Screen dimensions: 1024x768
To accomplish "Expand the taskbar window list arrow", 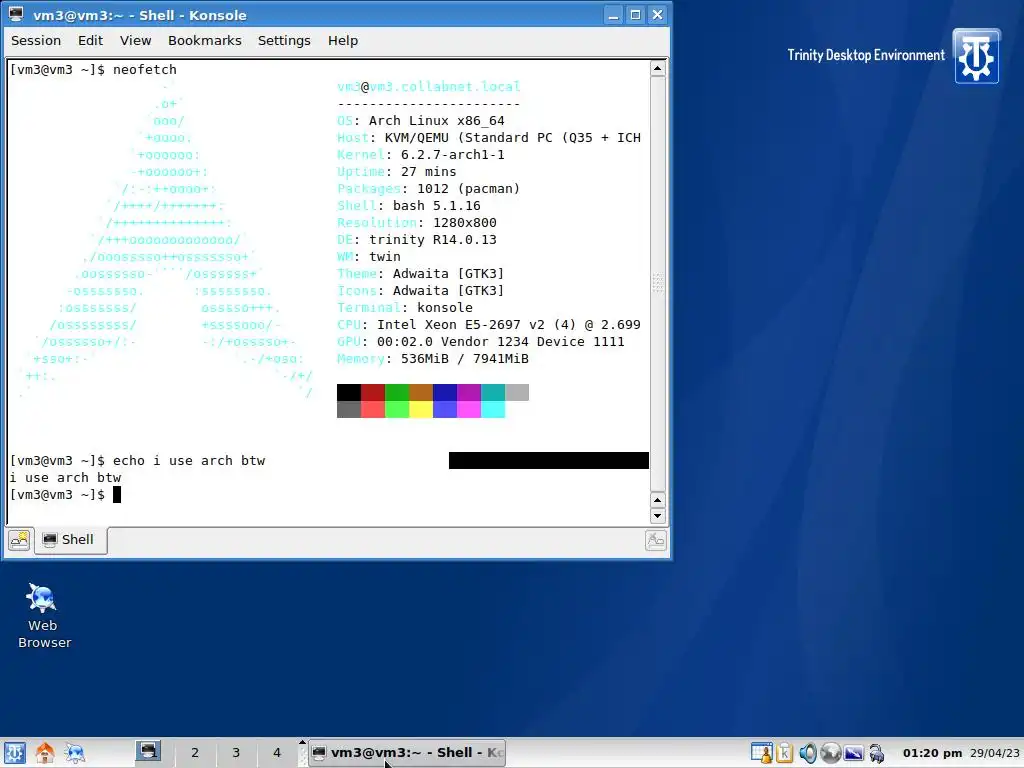I will click(302, 743).
